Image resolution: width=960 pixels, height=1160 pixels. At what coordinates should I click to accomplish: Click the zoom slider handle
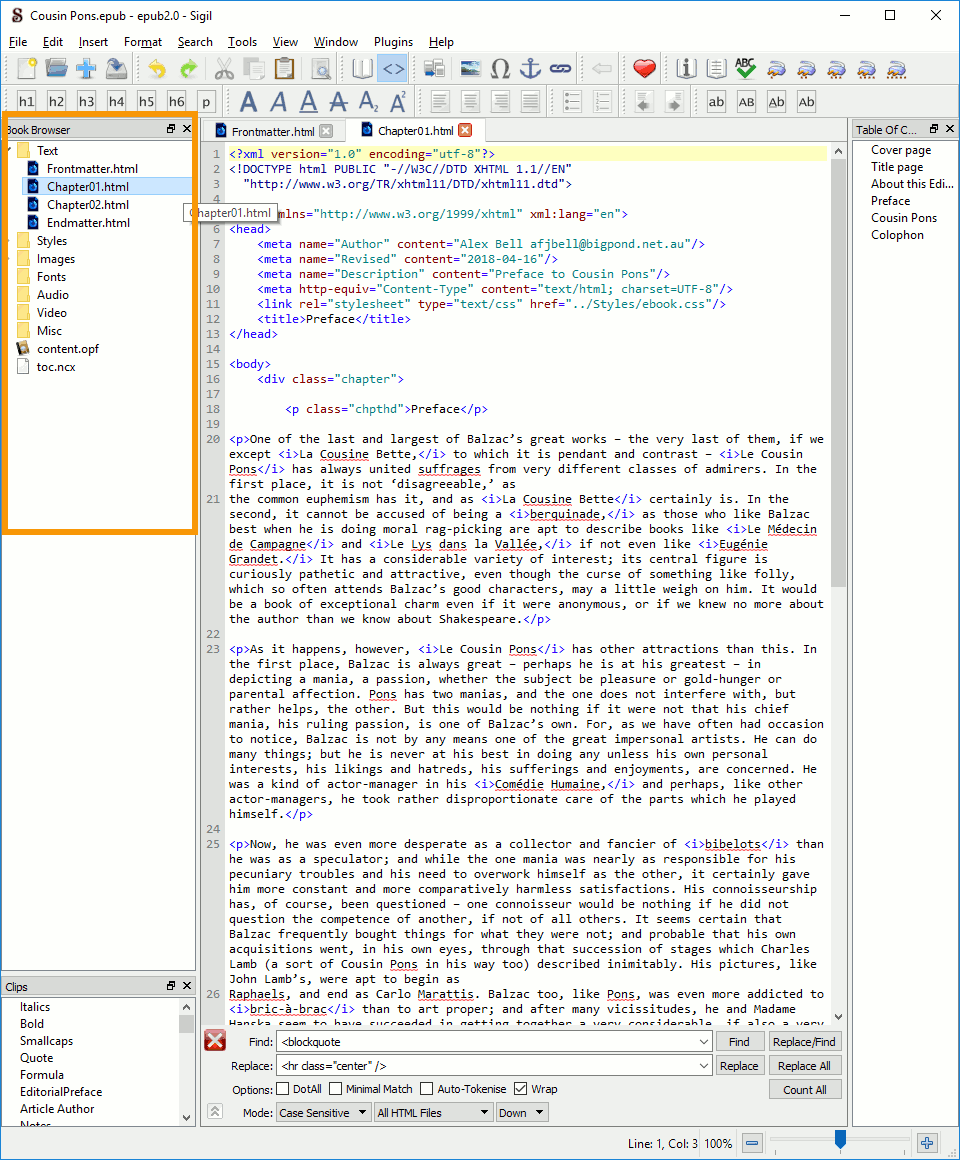click(840, 1140)
